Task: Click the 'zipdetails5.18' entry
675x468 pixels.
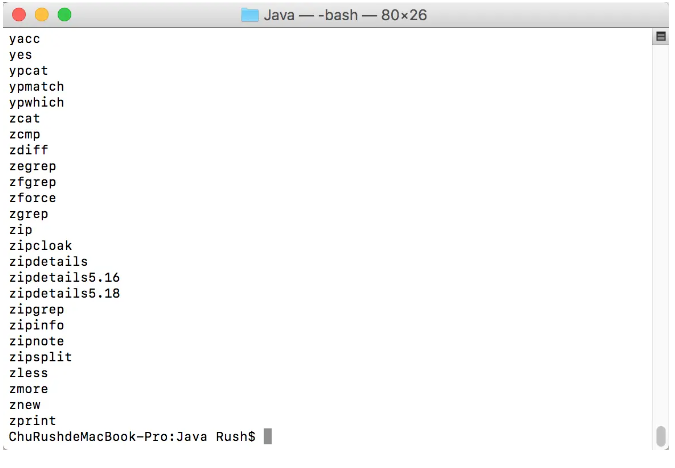Action: 64,293
